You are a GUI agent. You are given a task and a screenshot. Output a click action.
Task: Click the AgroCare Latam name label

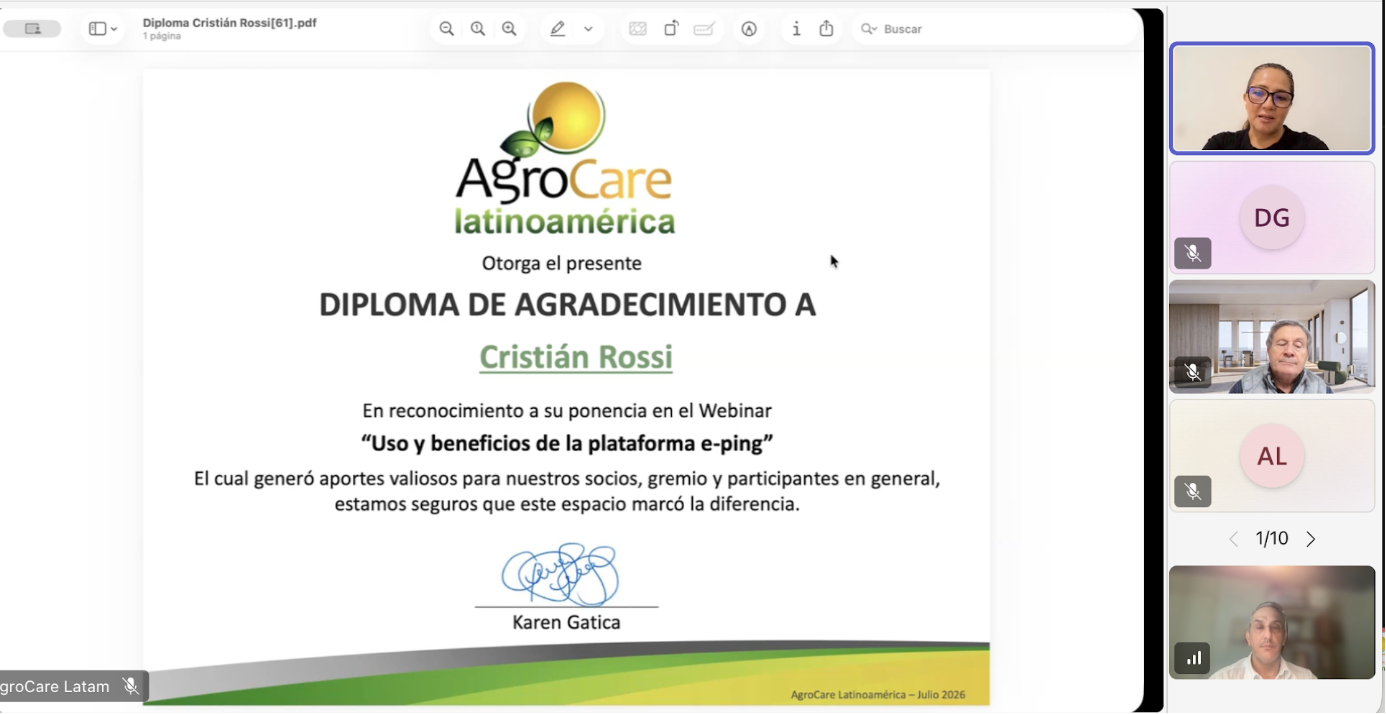coord(55,686)
